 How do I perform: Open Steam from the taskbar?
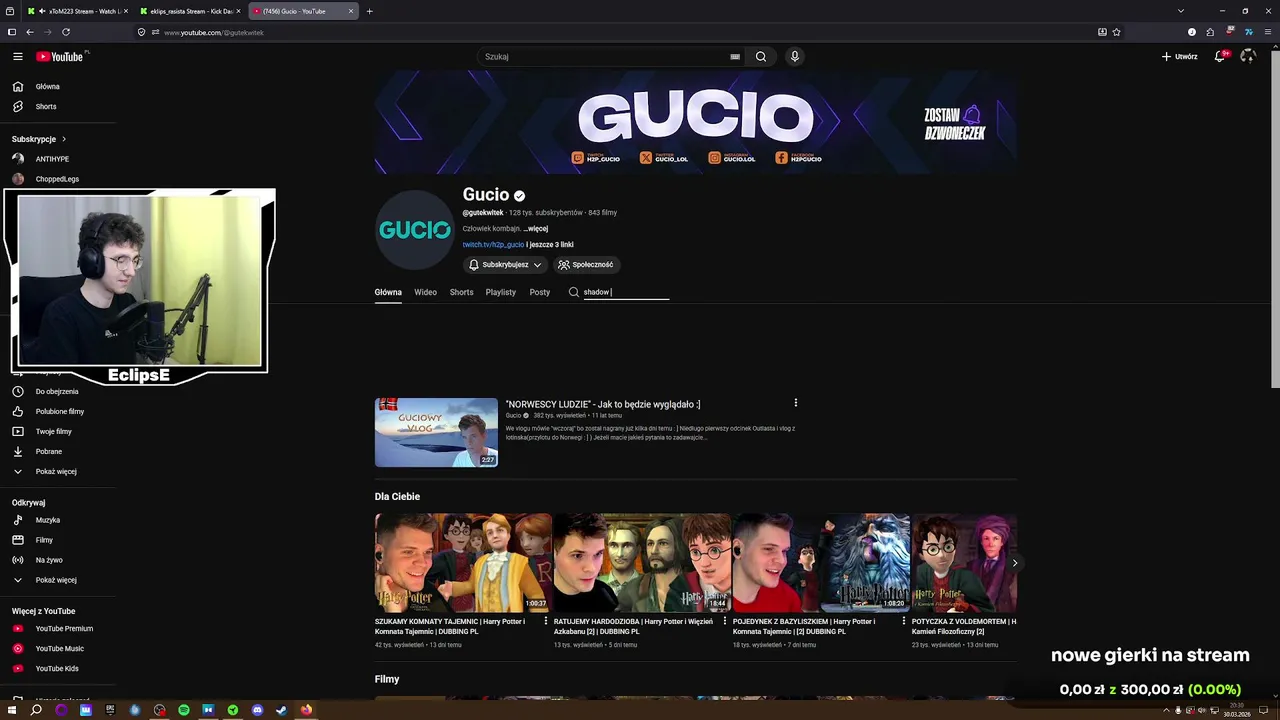click(x=281, y=710)
